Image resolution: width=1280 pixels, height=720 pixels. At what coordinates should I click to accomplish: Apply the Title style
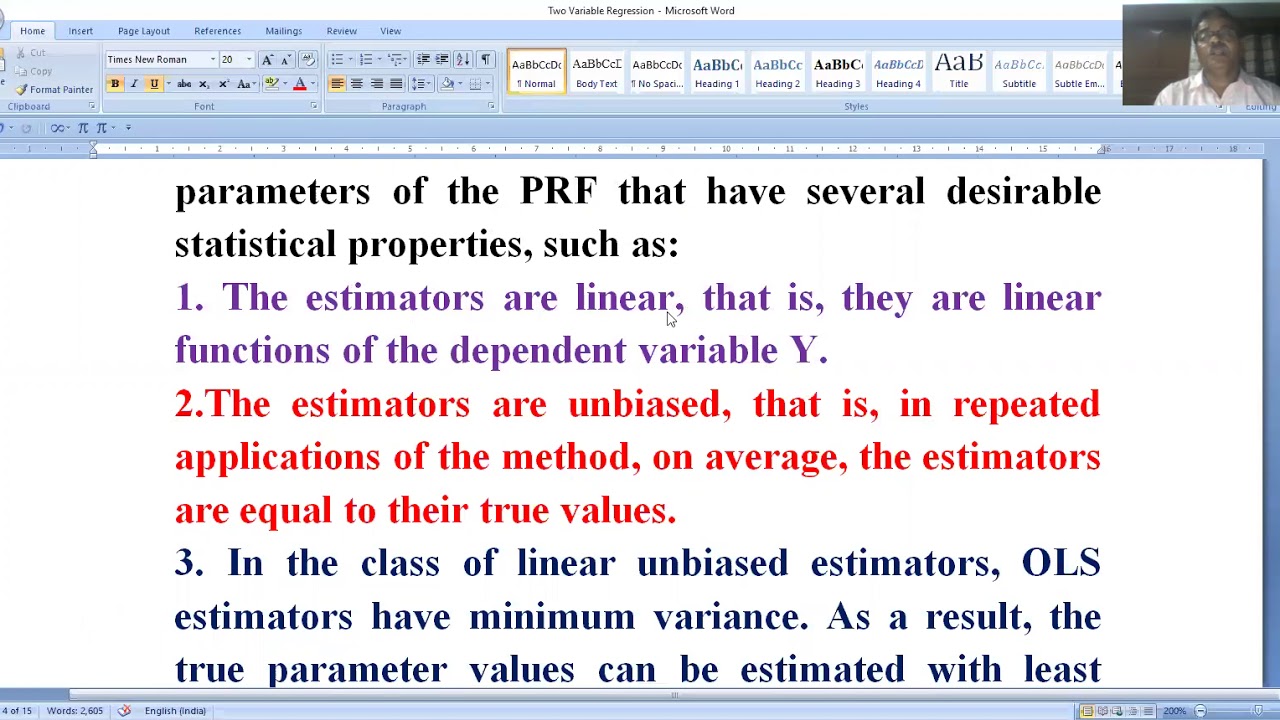[x=958, y=72]
